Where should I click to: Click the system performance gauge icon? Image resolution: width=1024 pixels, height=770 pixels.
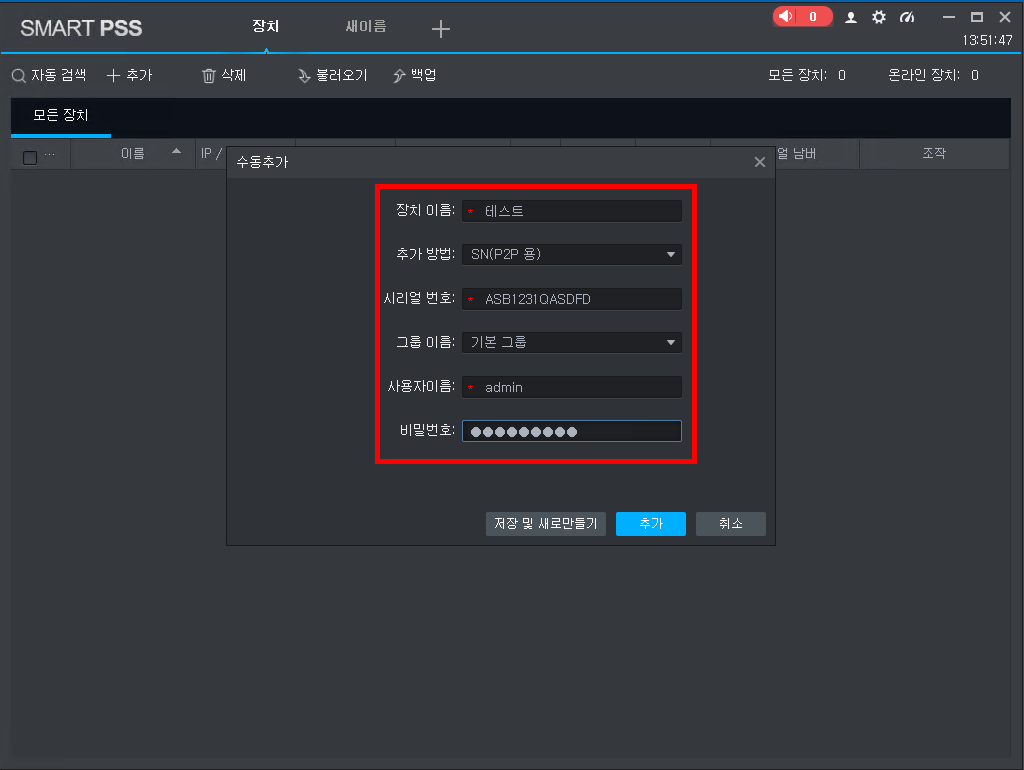click(x=907, y=17)
